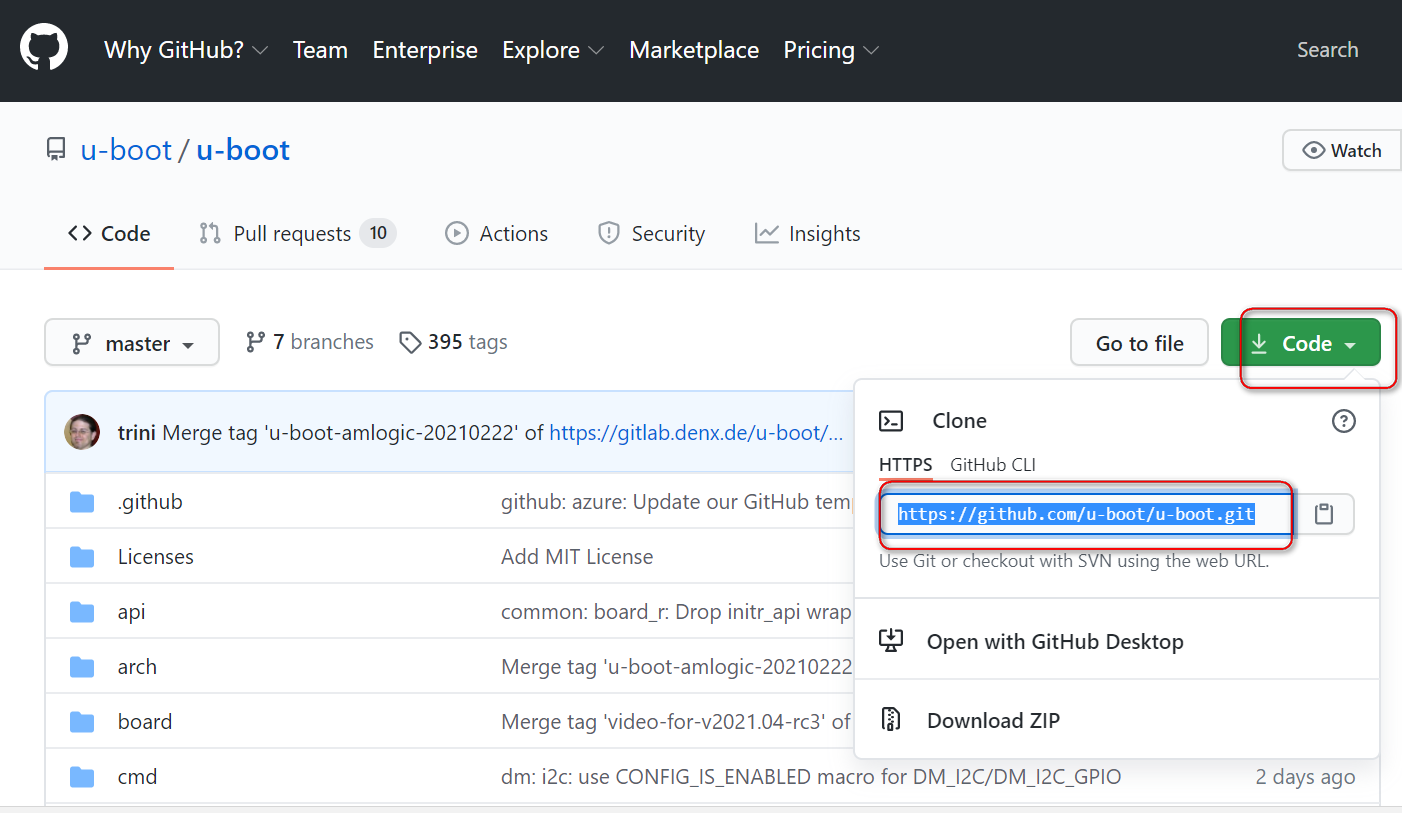
Task: Open the clone help question mark icon
Action: (x=1344, y=421)
